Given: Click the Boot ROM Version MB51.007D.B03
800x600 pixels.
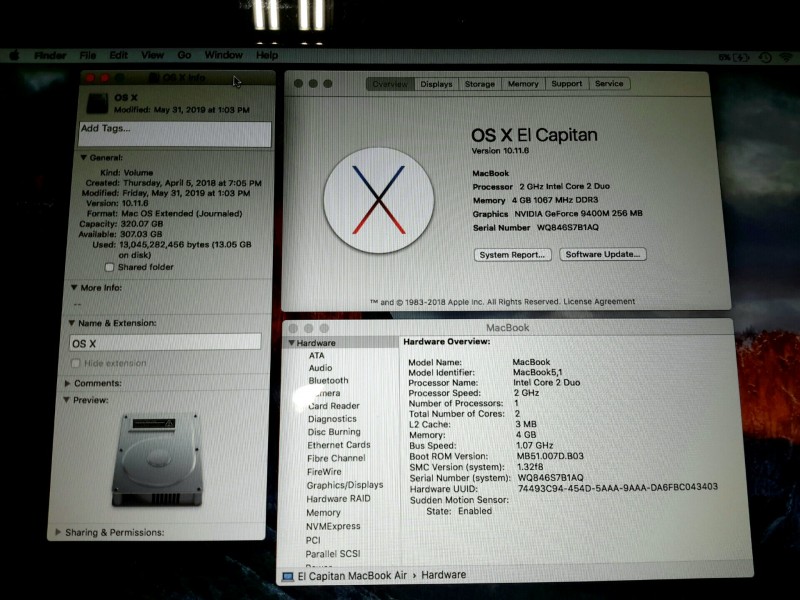Looking at the screenshot, I should click(550, 456).
